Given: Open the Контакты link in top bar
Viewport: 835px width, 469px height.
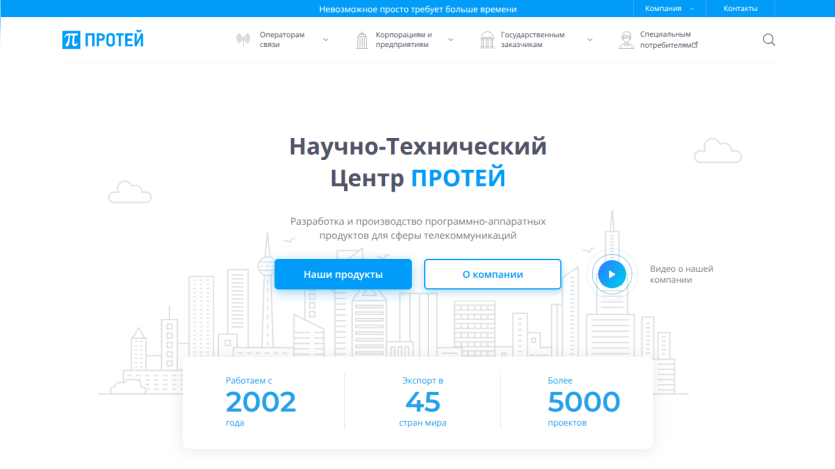Looking at the screenshot, I should [740, 9].
